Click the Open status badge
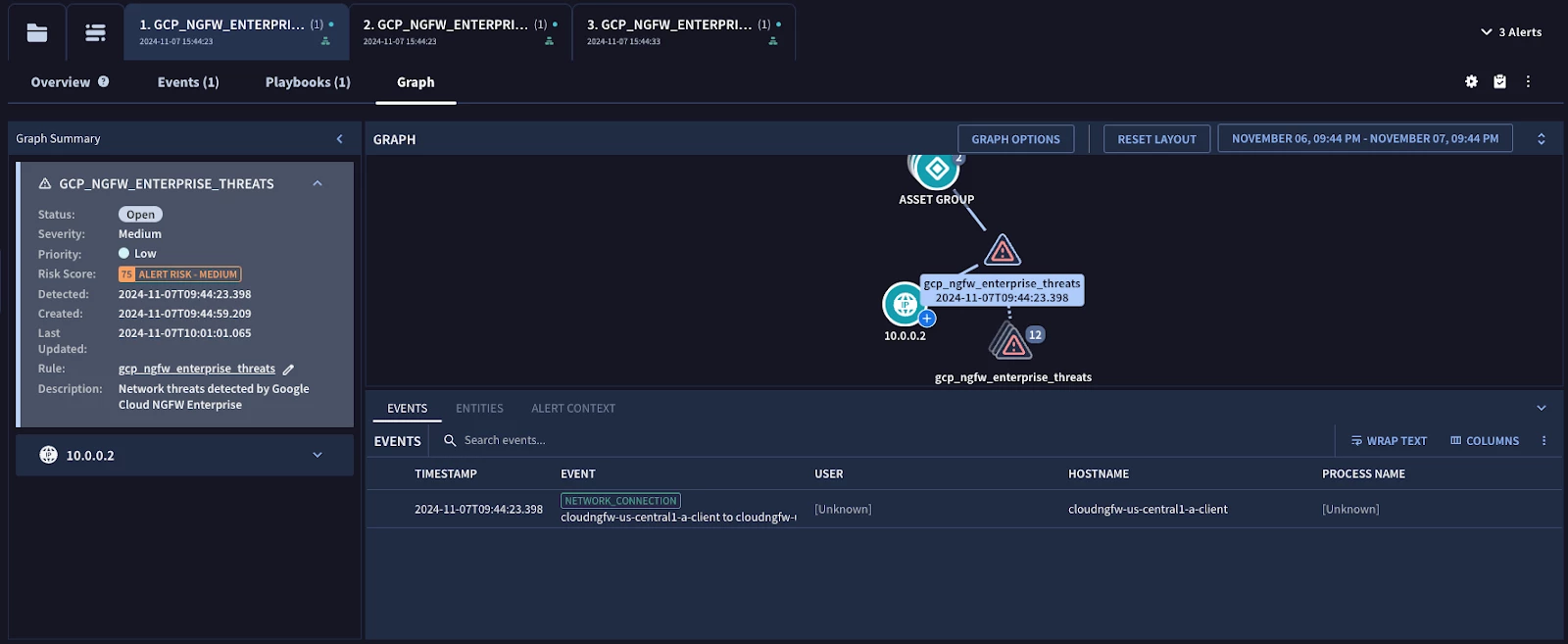Screen dimensions: 1568x644 tap(140, 215)
